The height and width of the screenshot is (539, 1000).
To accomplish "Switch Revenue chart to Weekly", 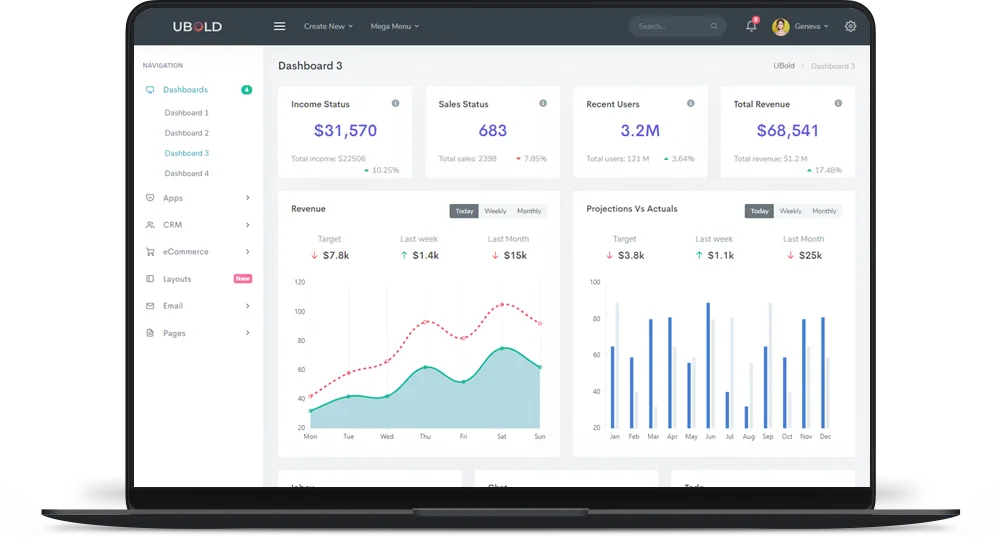I will coord(495,211).
